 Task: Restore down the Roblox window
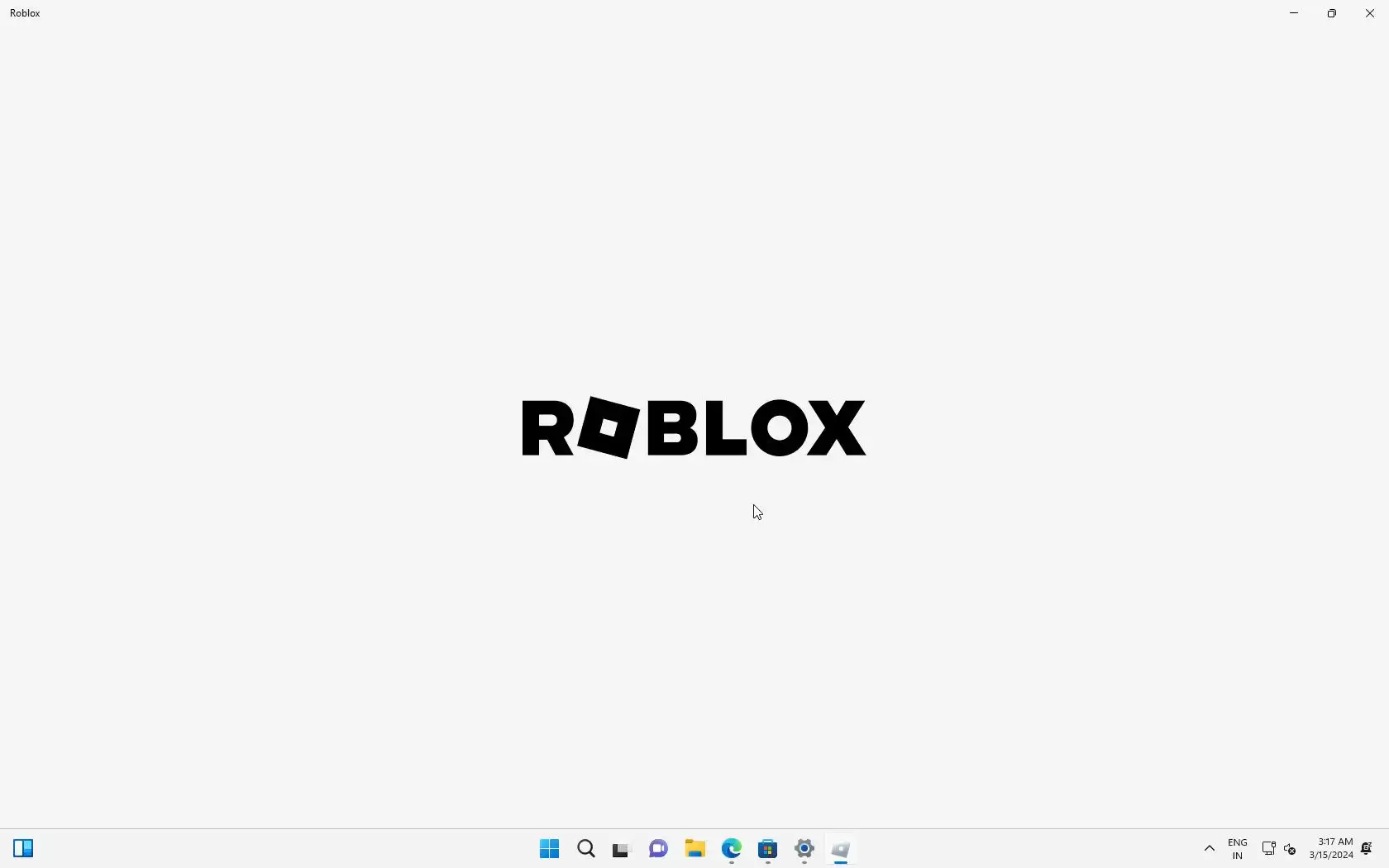tap(1332, 13)
